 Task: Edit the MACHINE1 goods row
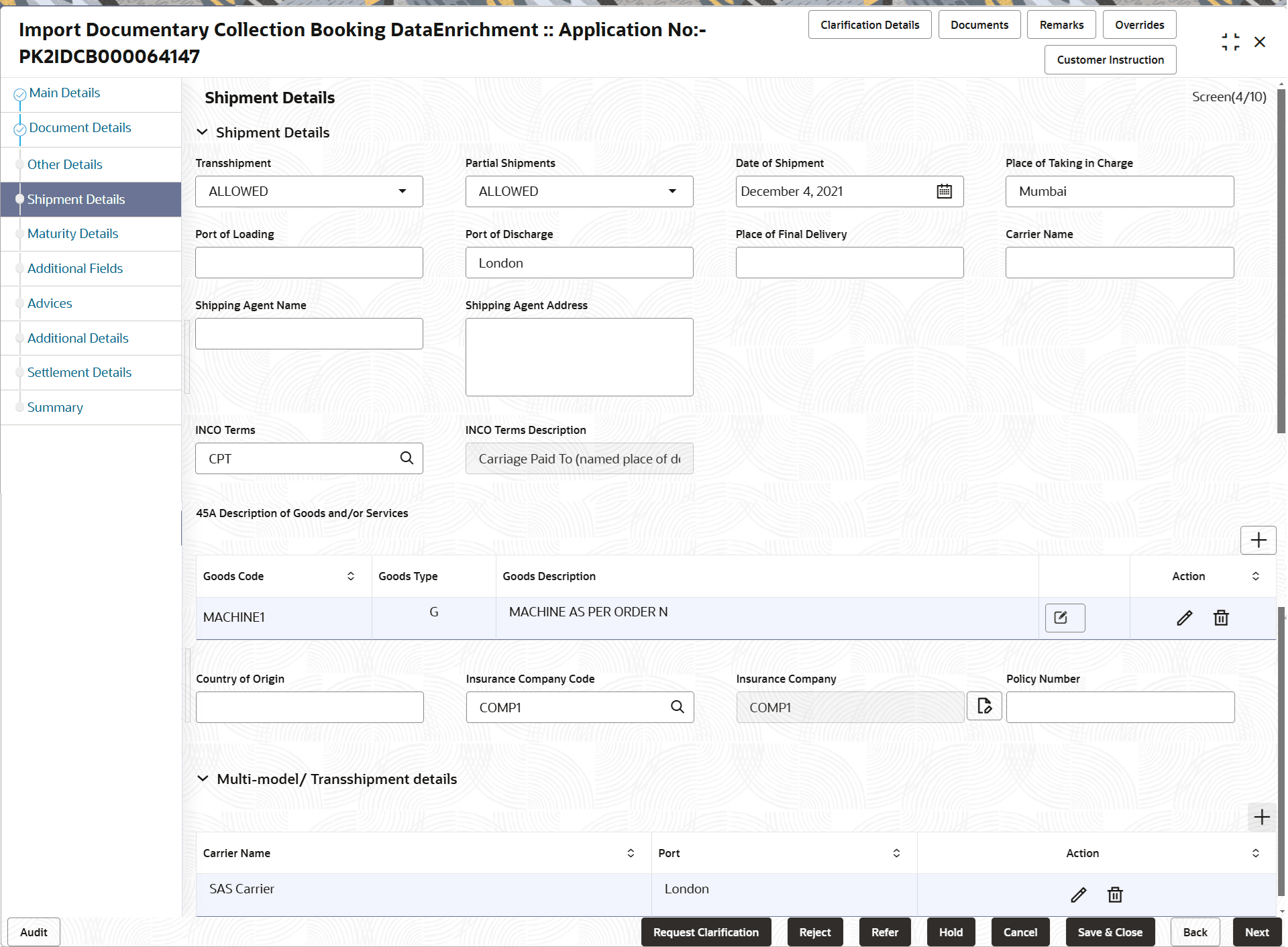pyautogui.click(x=1184, y=618)
